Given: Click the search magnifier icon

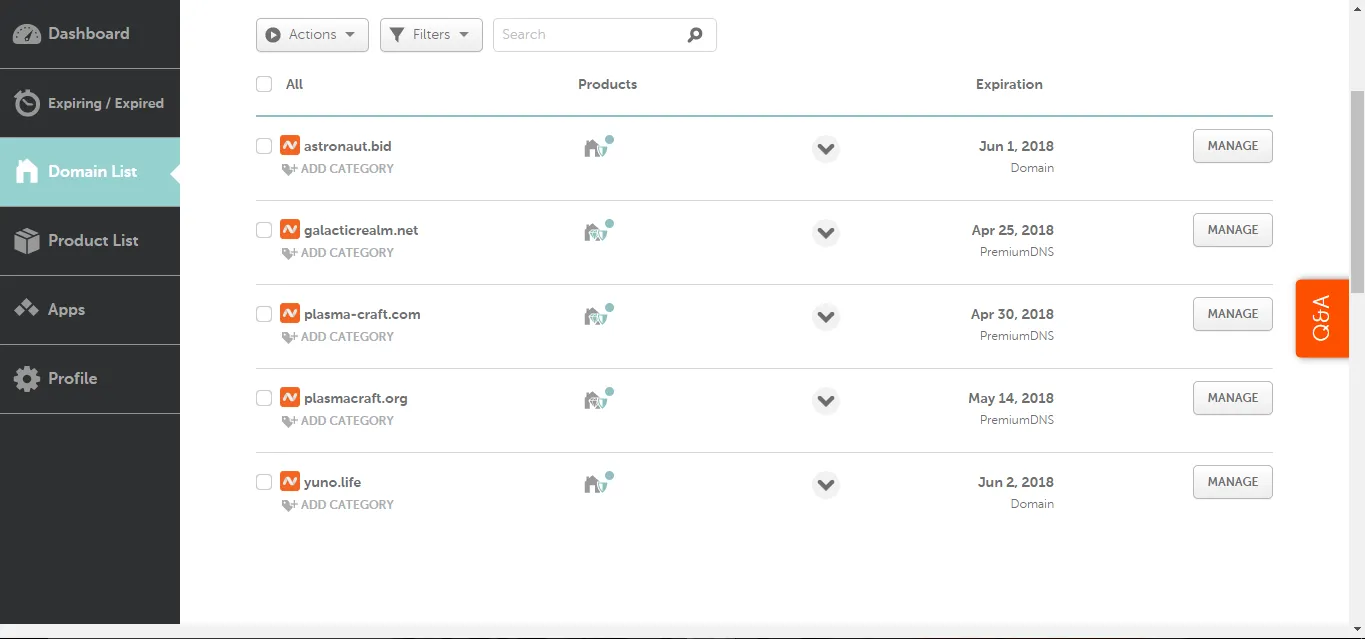Looking at the screenshot, I should (x=696, y=35).
